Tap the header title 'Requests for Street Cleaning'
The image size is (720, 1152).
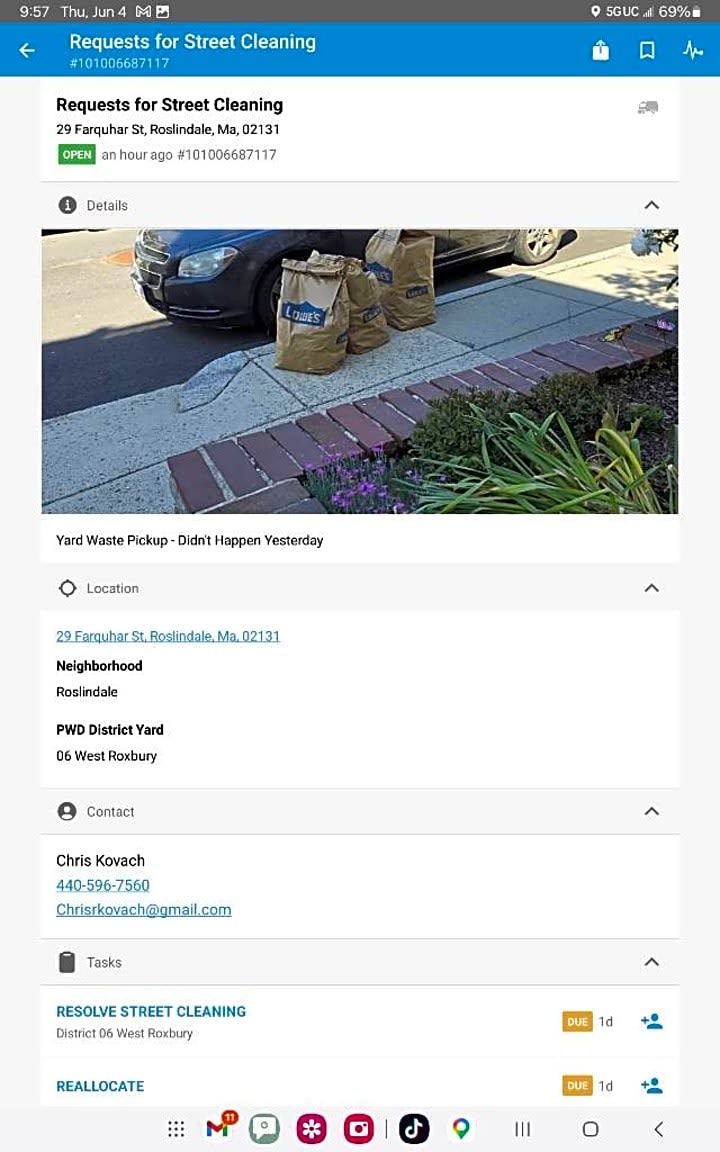pos(192,42)
